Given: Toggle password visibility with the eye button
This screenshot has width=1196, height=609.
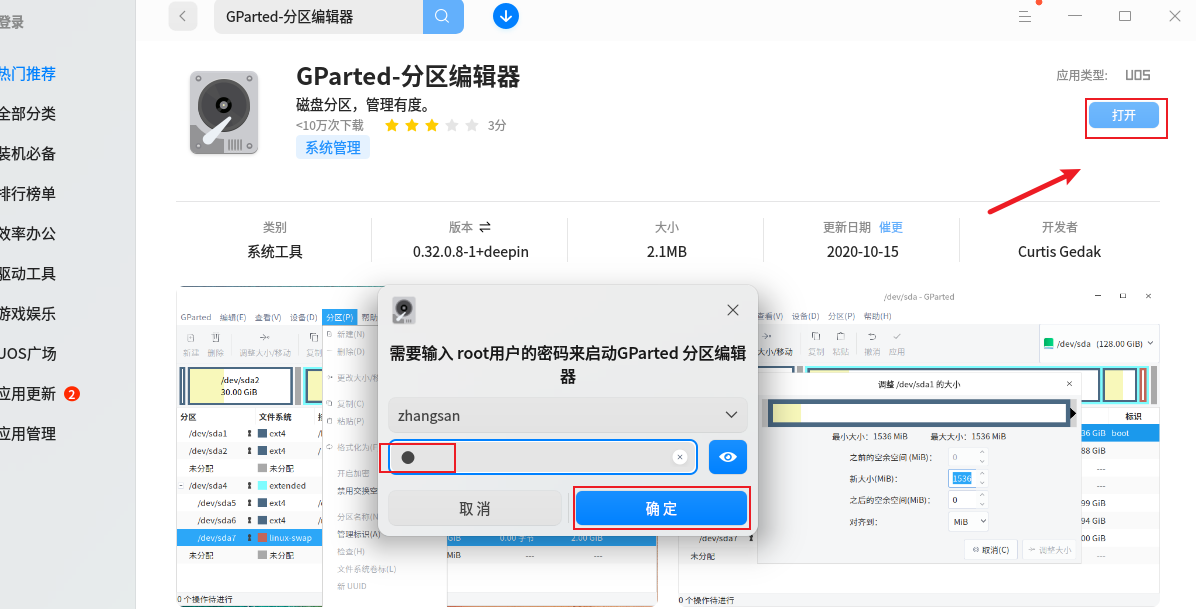Looking at the screenshot, I should coord(728,457).
